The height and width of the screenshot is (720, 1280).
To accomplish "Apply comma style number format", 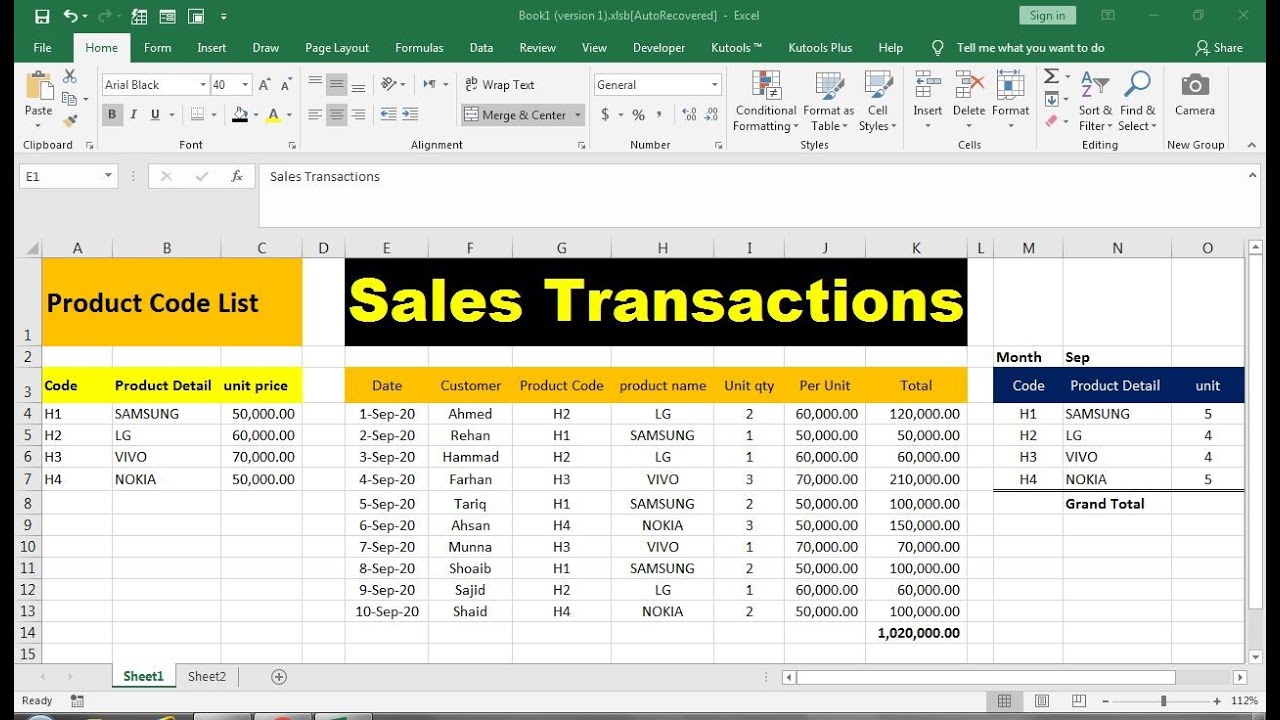I will pos(661,115).
